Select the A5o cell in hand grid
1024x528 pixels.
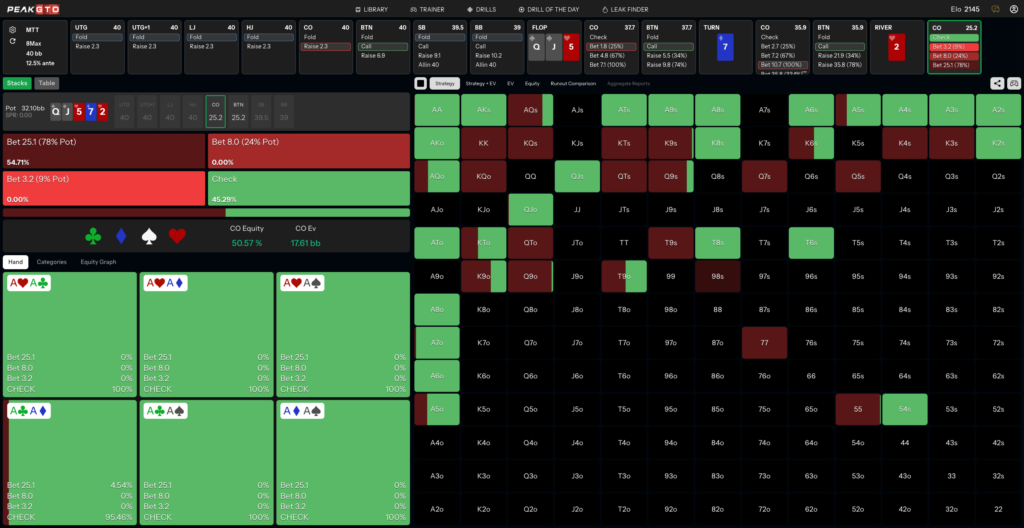(x=437, y=409)
